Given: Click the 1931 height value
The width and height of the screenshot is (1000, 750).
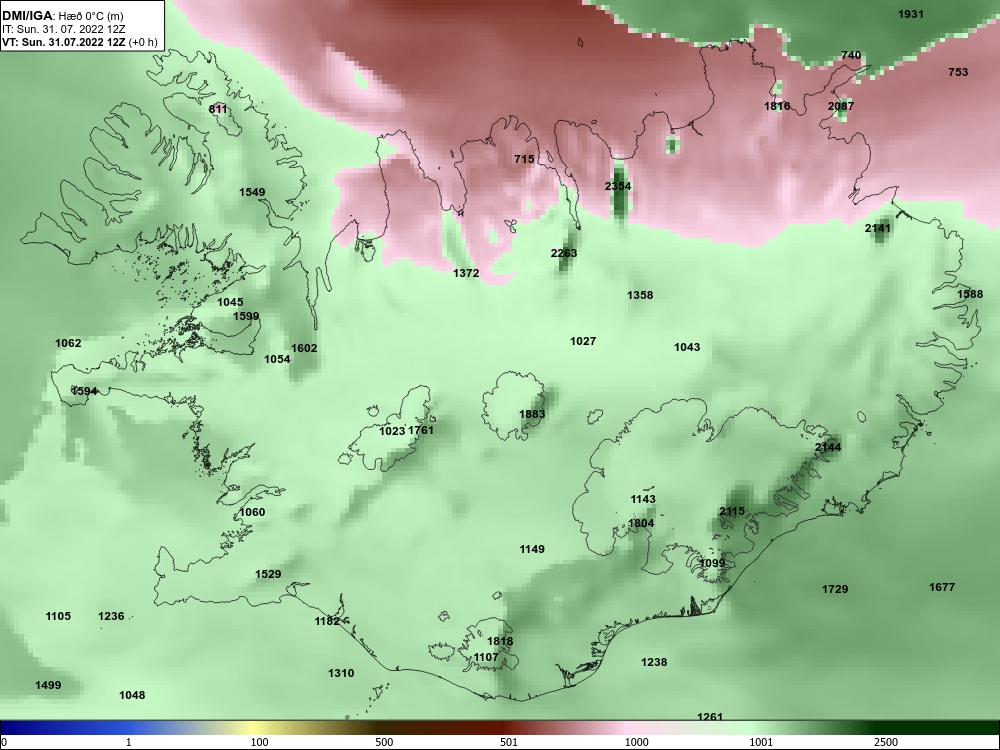Looking at the screenshot, I should click(x=911, y=14).
